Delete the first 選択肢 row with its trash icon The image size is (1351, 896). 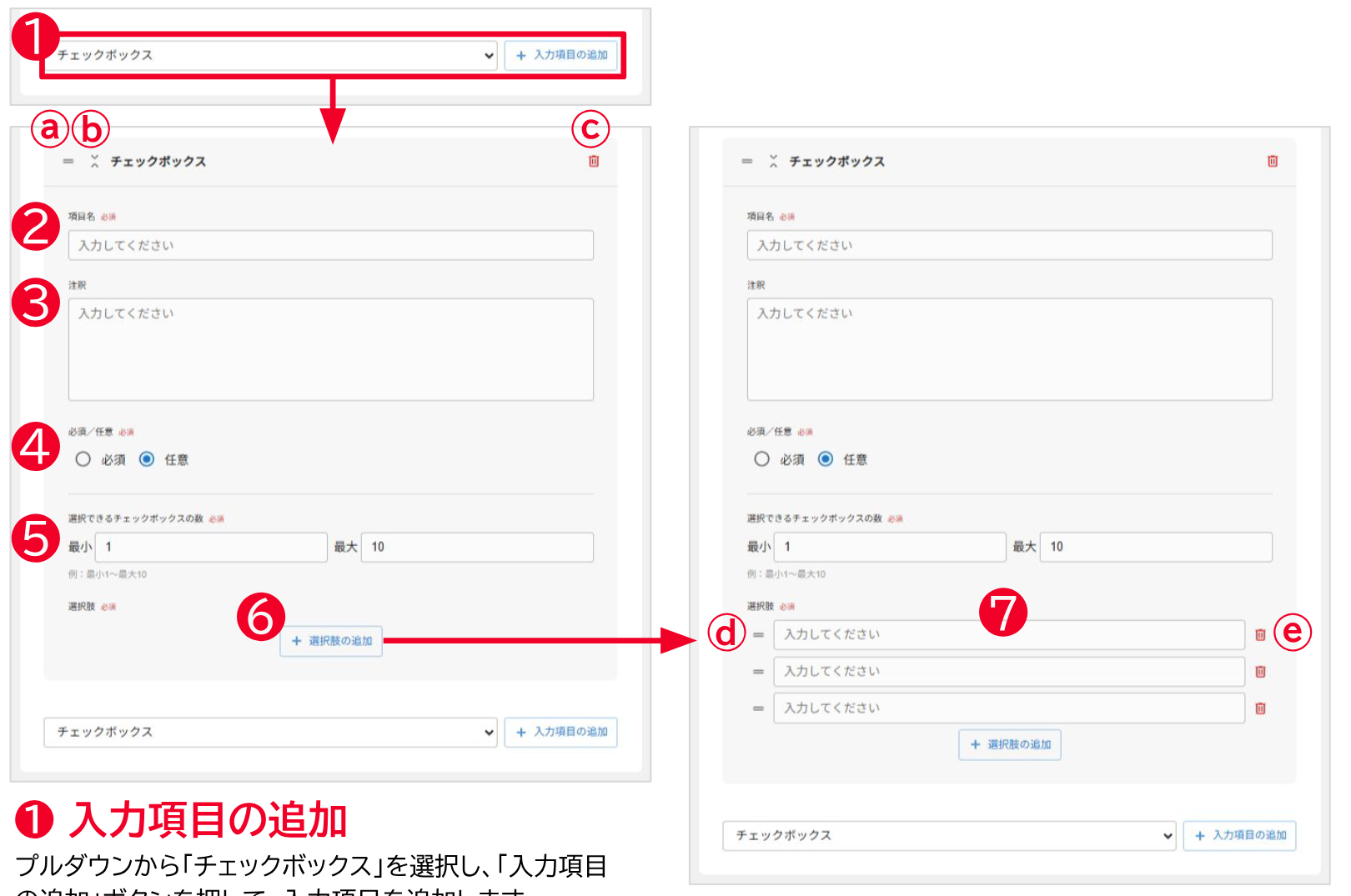(x=1261, y=635)
